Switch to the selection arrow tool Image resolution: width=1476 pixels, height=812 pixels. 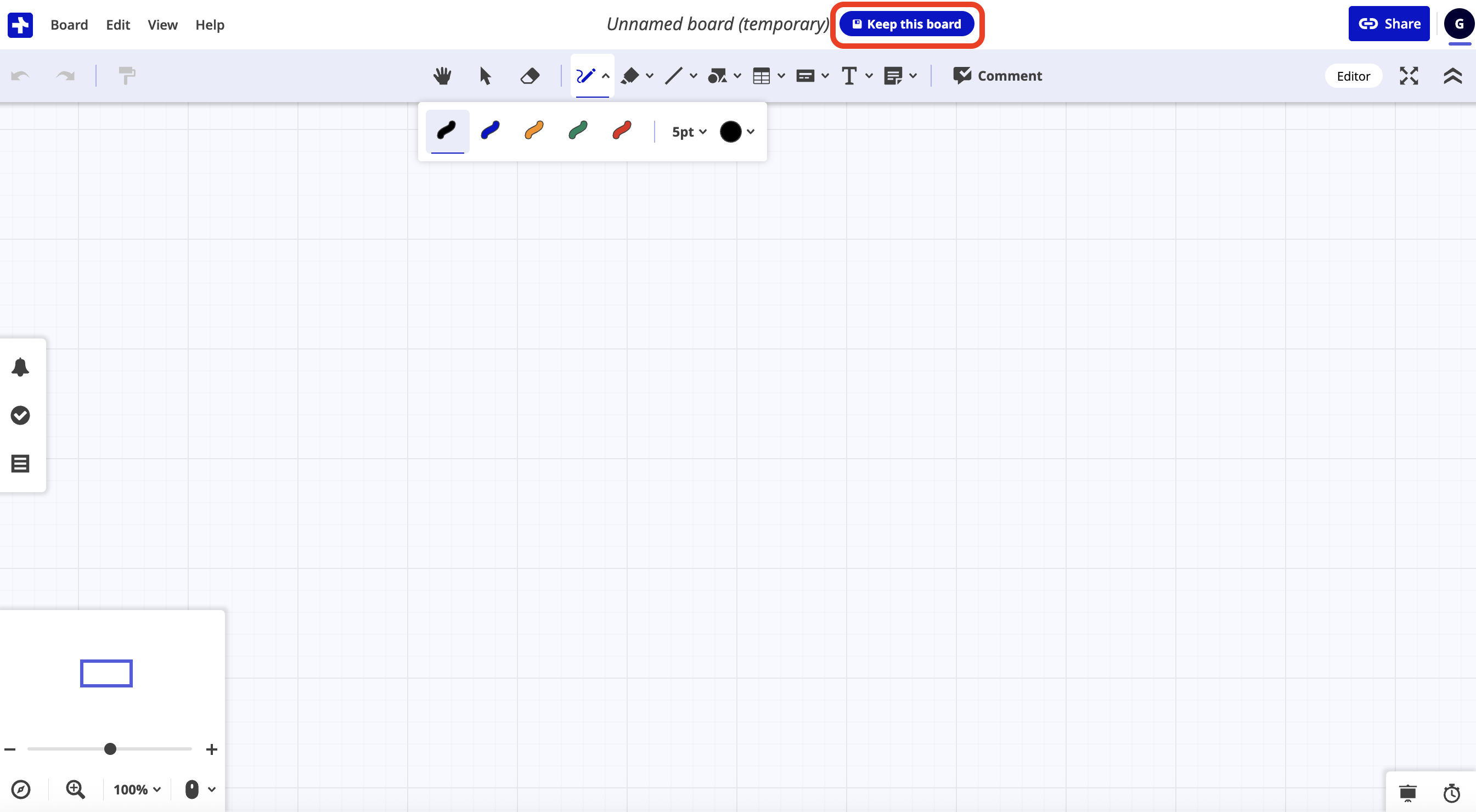click(x=485, y=75)
